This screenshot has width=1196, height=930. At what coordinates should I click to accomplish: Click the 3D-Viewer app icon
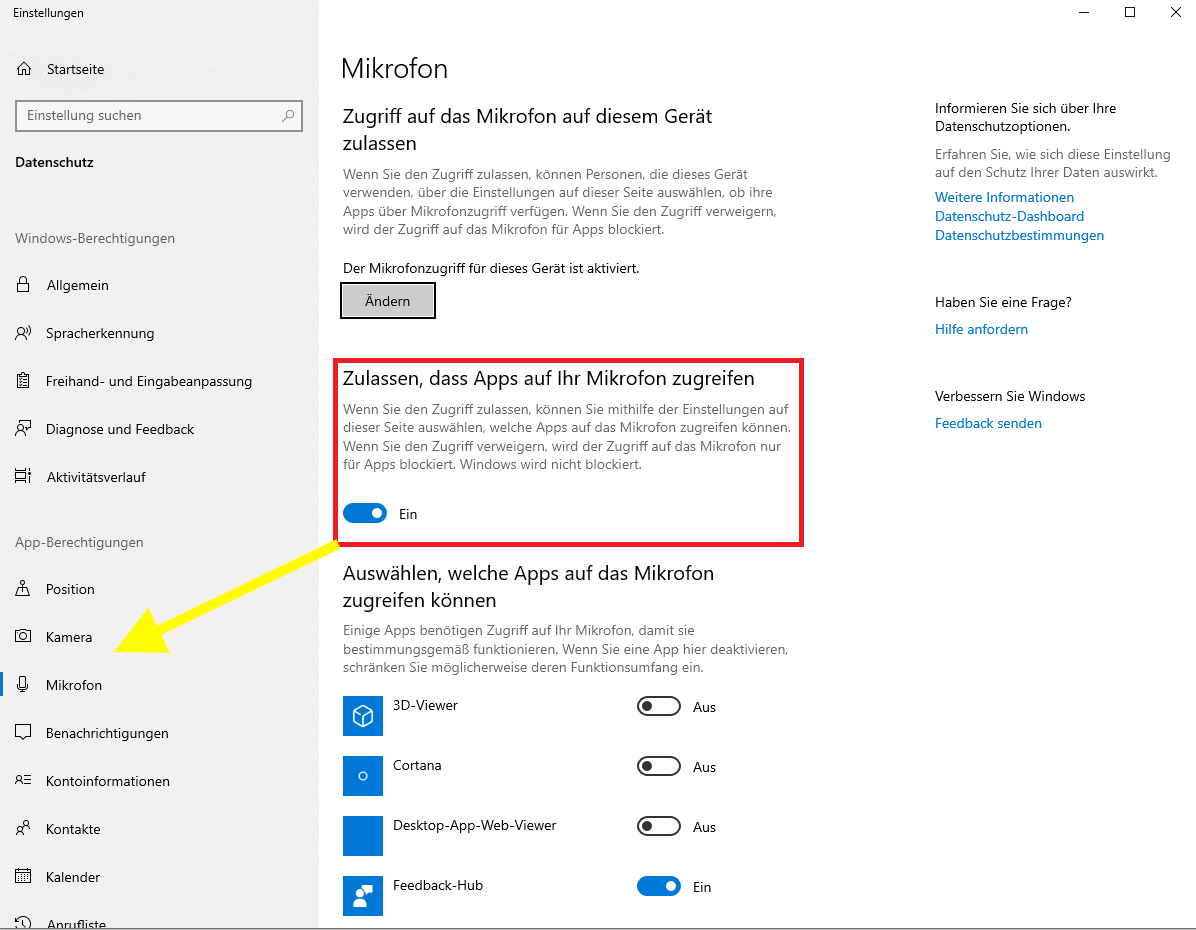click(x=363, y=716)
